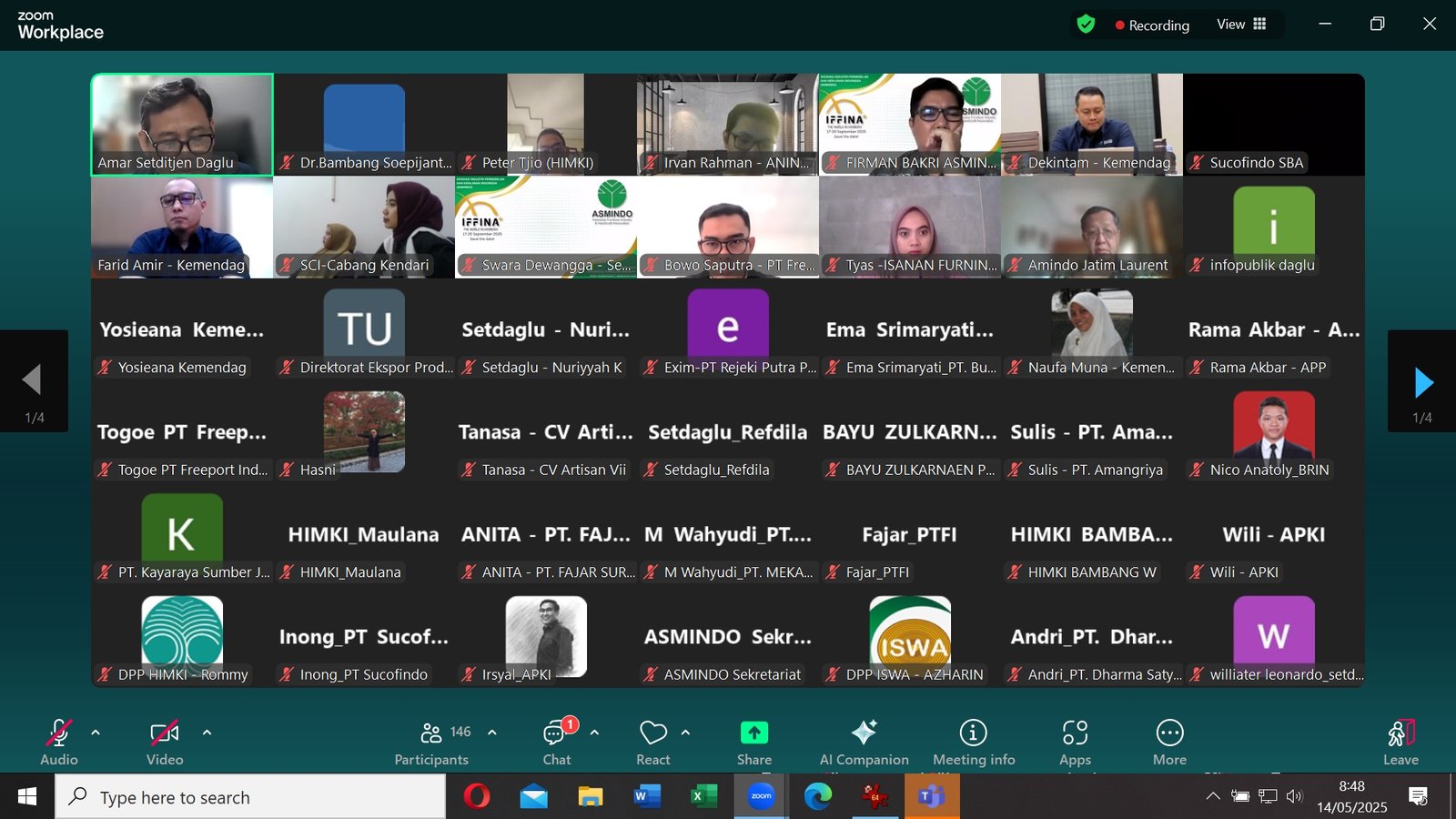Open Opera browser from taskbar
Viewport: 1456px width, 819px height.
click(x=476, y=797)
